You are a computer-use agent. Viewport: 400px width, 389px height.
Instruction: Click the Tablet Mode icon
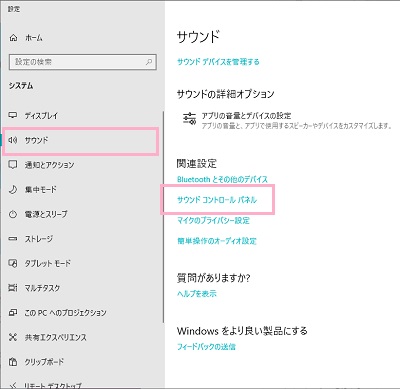click(13, 263)
